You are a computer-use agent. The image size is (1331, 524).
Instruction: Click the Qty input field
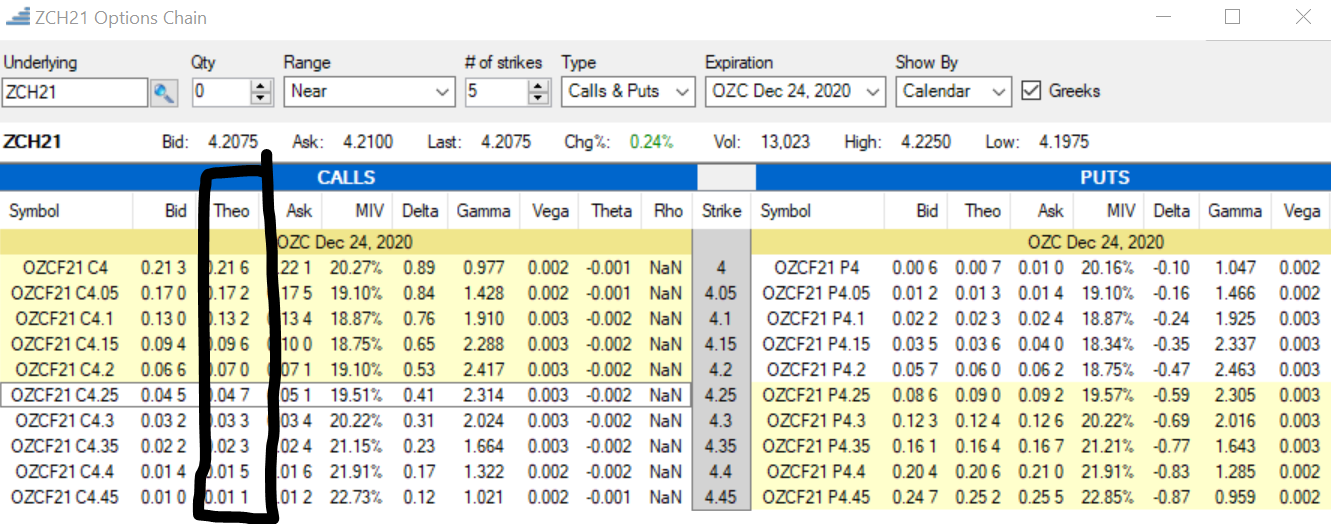tap(220, 92)
